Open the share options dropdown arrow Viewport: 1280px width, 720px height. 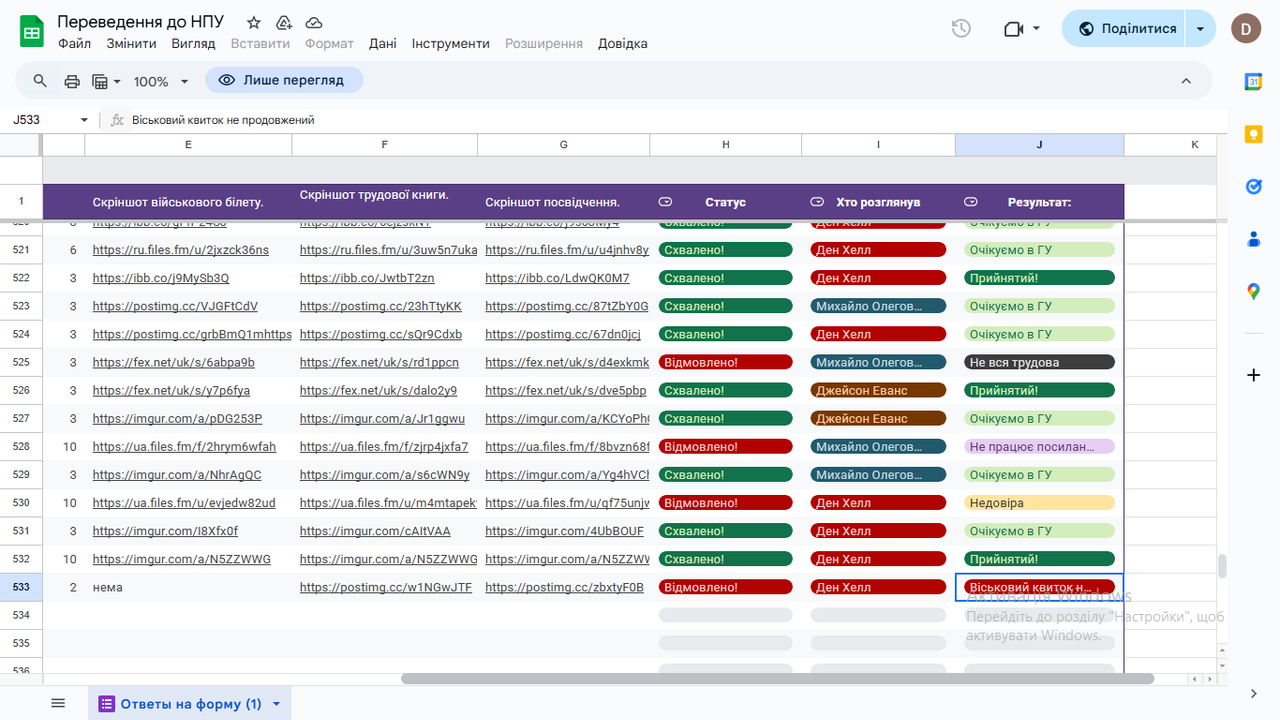(x=1200, y=29)
